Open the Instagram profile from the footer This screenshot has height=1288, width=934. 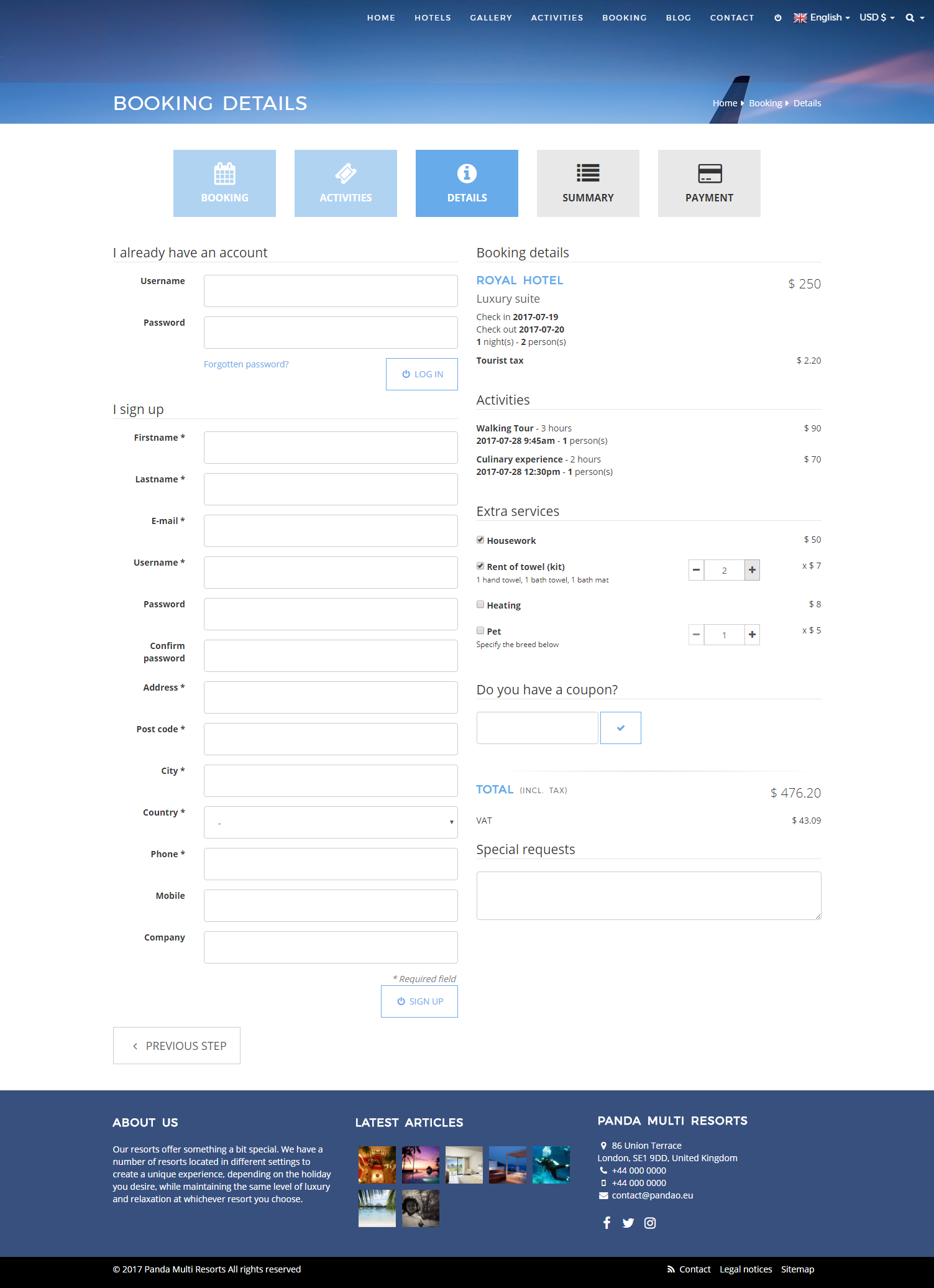(x=650, y=1223)
